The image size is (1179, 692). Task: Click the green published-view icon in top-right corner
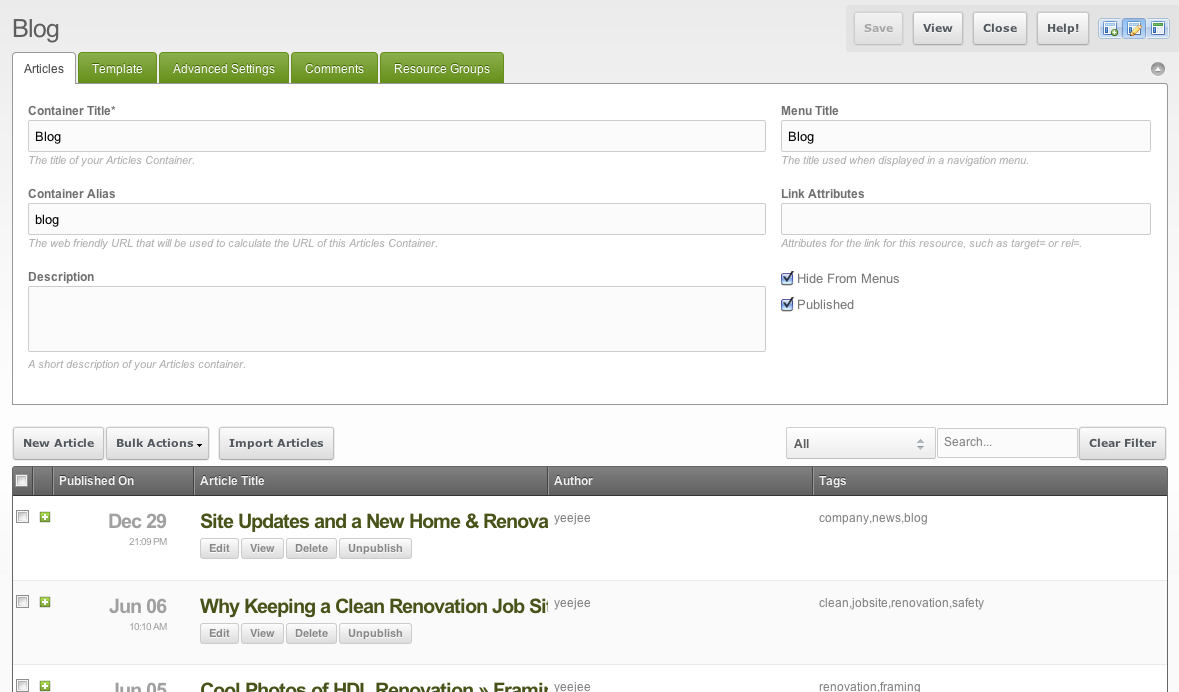pos(1158,28)
